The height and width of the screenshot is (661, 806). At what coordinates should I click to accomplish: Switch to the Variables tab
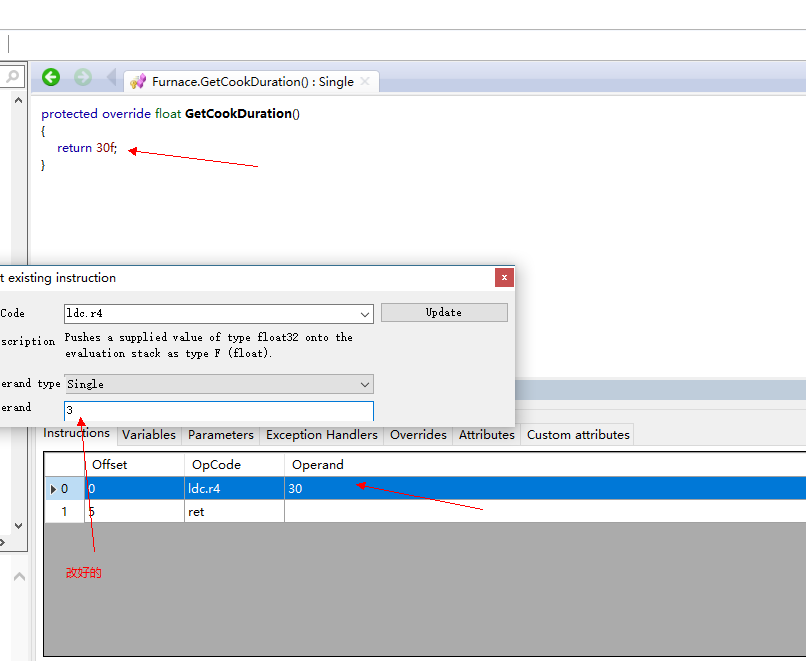pos(149,435)
